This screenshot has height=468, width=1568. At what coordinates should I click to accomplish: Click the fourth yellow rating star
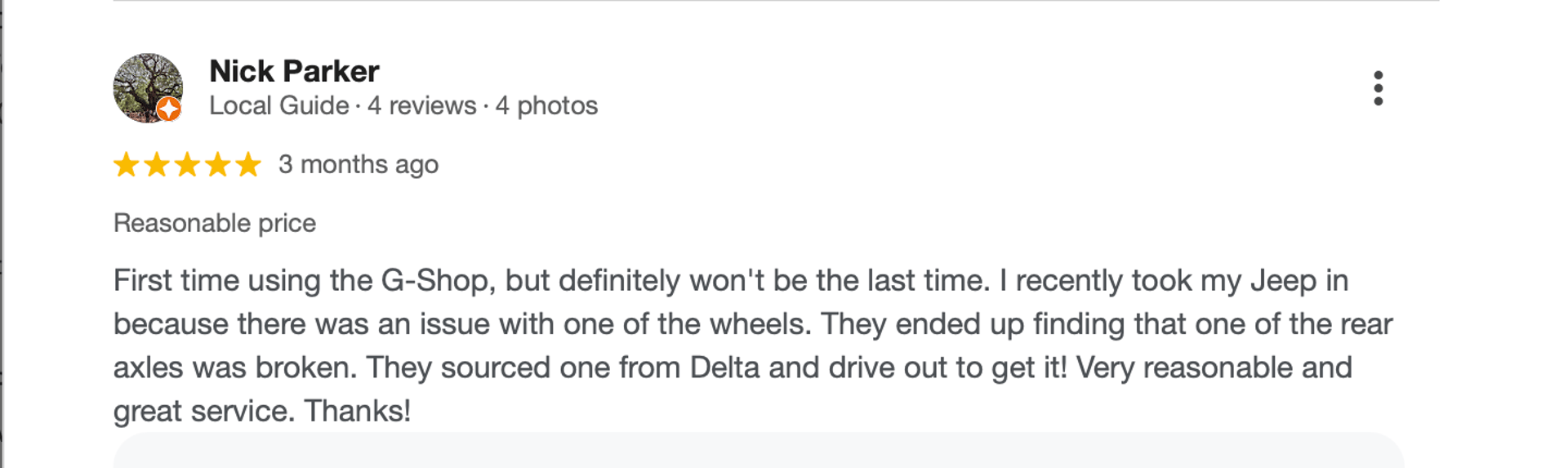click(217, 165)
